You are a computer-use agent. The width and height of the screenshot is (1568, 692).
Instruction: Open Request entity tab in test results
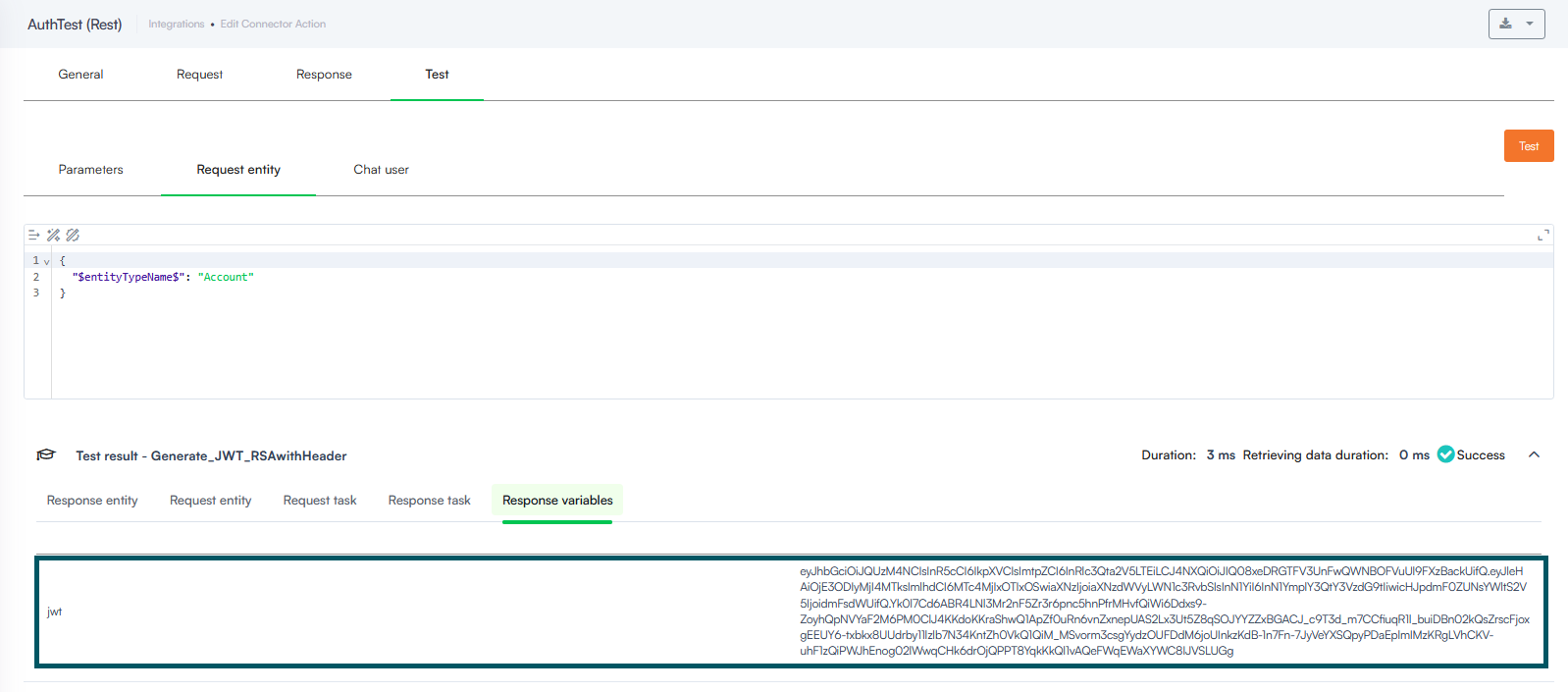(210, 500)
